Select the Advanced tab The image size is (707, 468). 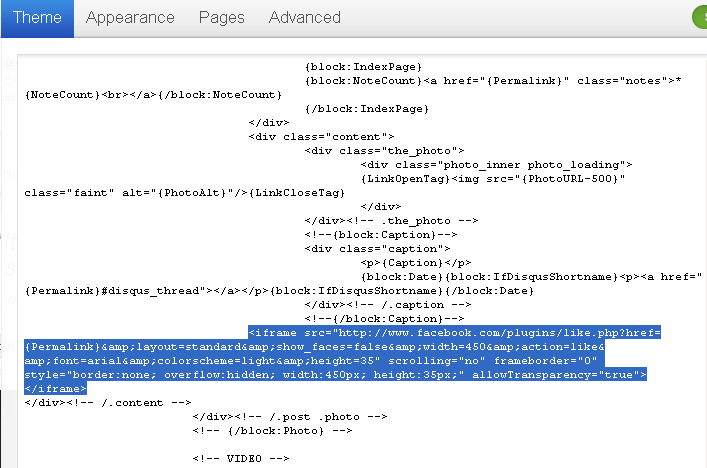tap(304, 18)
